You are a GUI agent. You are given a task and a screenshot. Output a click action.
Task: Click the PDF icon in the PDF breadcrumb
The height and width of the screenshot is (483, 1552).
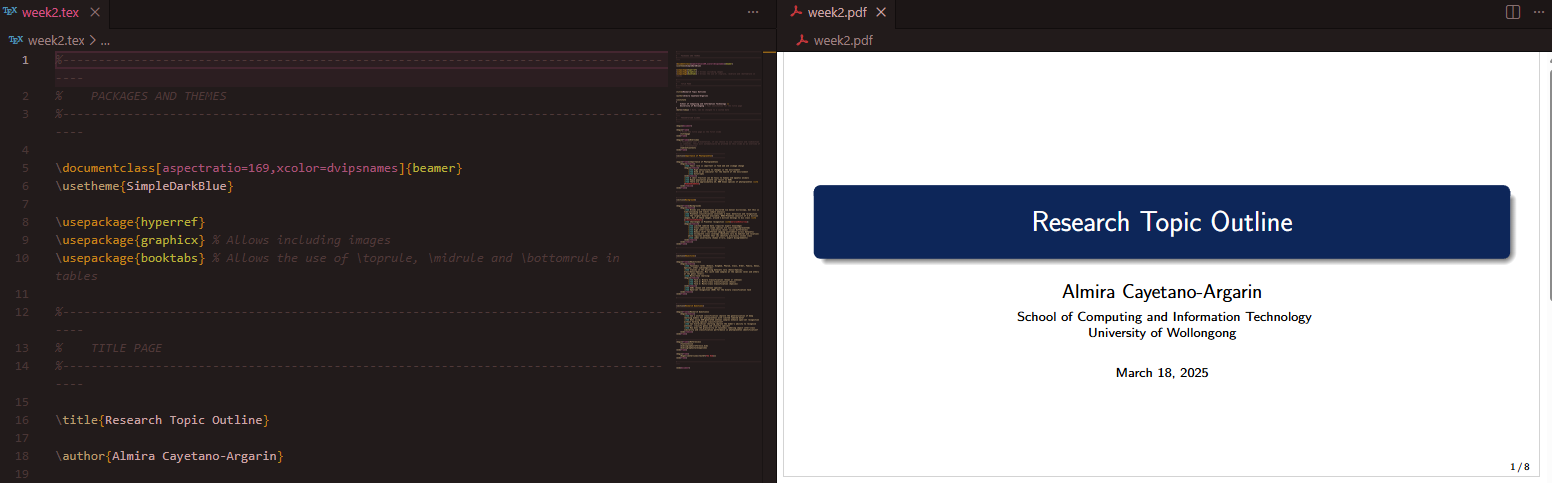click(x=802, y=40)
